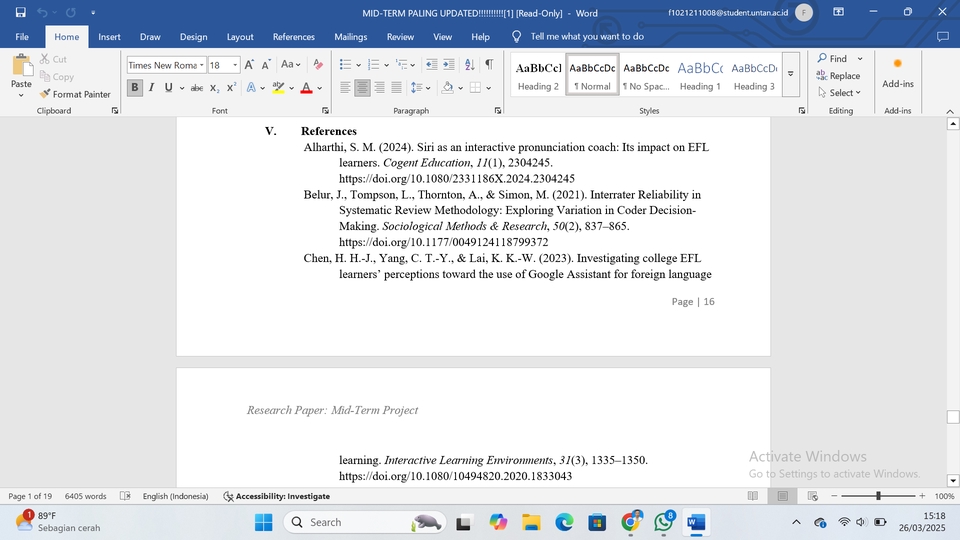Screen dimensions: 960x540
Task: Increase paragraph indent
Action: pyautogui.click(x=449, y=64)
